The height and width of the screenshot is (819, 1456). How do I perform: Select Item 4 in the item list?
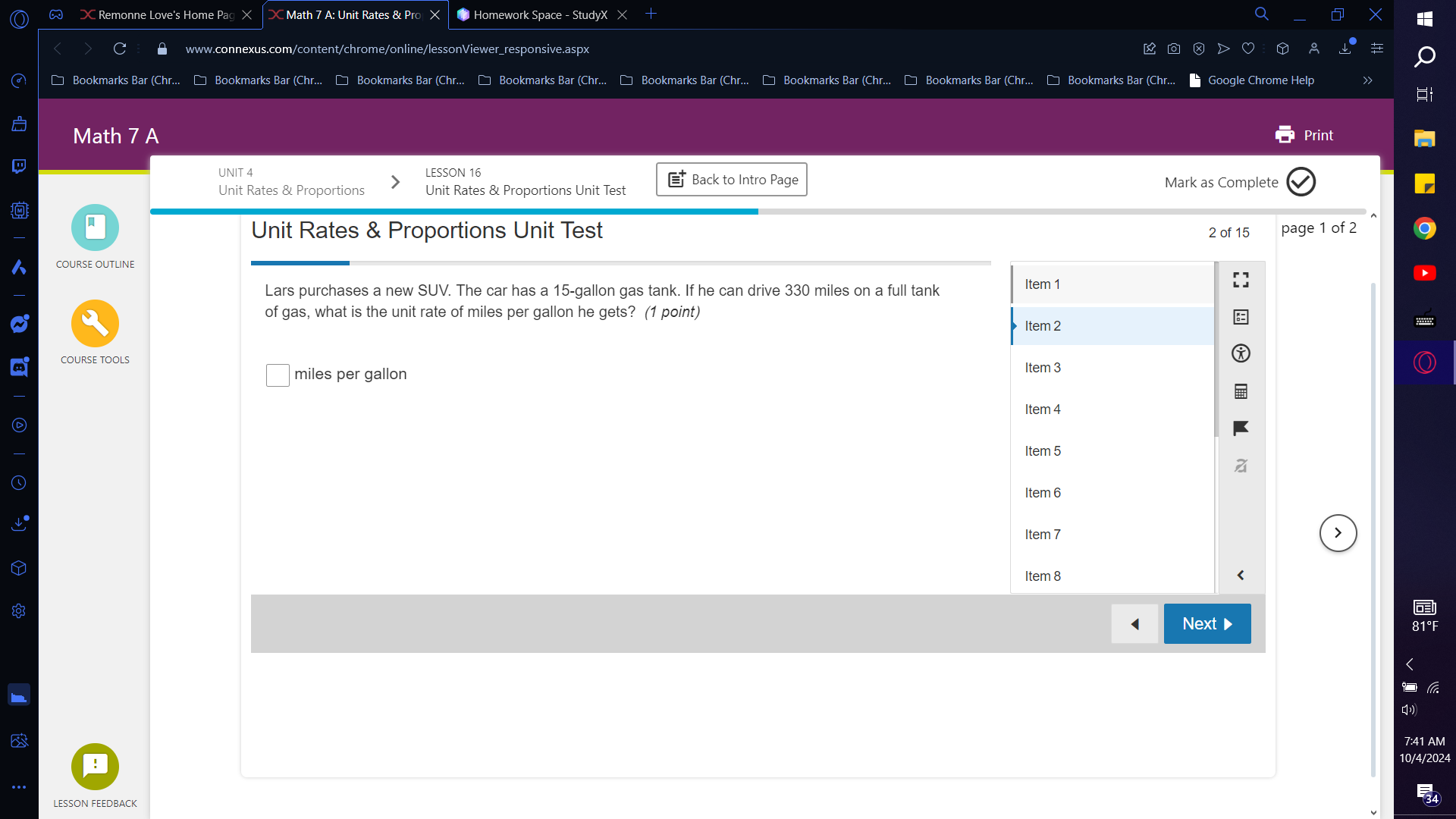tap(1112, 409)
